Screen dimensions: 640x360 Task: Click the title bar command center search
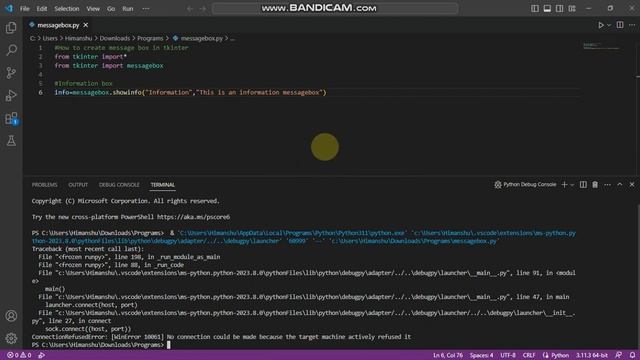[x=335, y=9]
